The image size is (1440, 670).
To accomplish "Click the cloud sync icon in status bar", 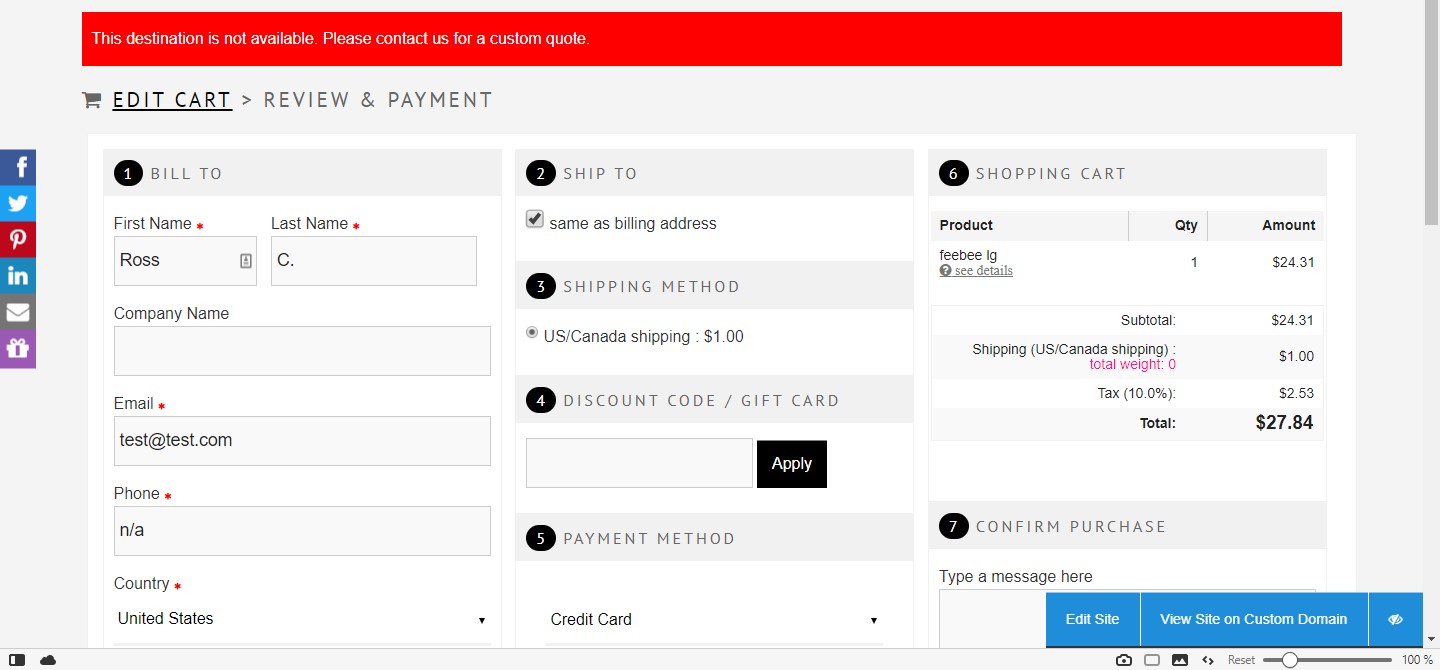I will click(x=48, y=660).
